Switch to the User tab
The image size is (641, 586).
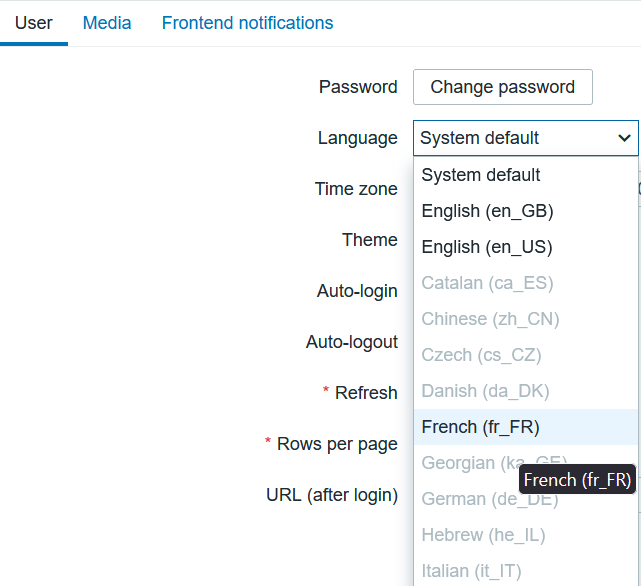[x=34, y=22]
